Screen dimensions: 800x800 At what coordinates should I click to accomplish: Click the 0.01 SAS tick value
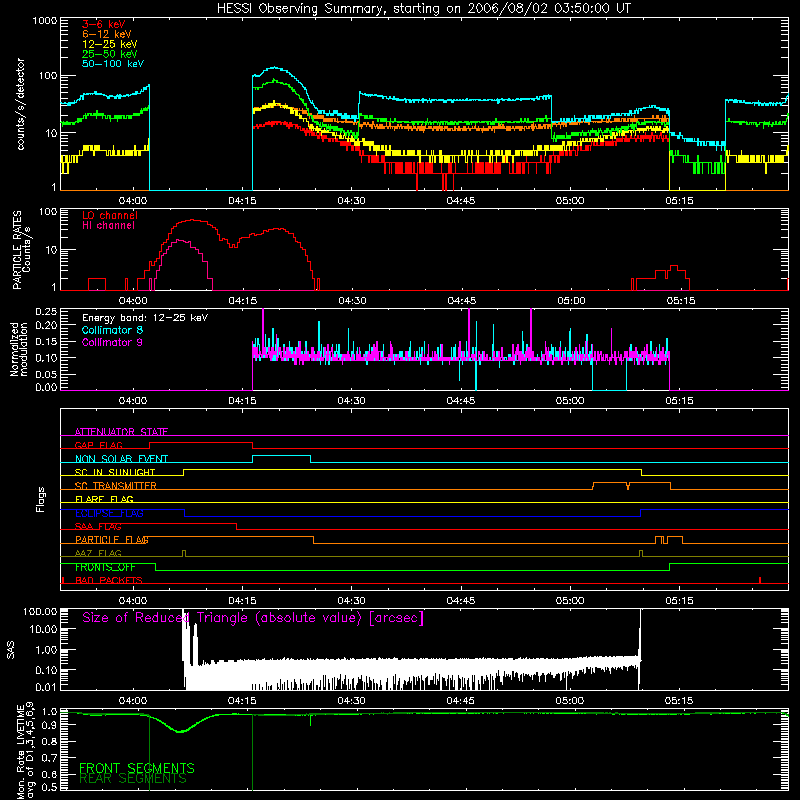point(46,687)
